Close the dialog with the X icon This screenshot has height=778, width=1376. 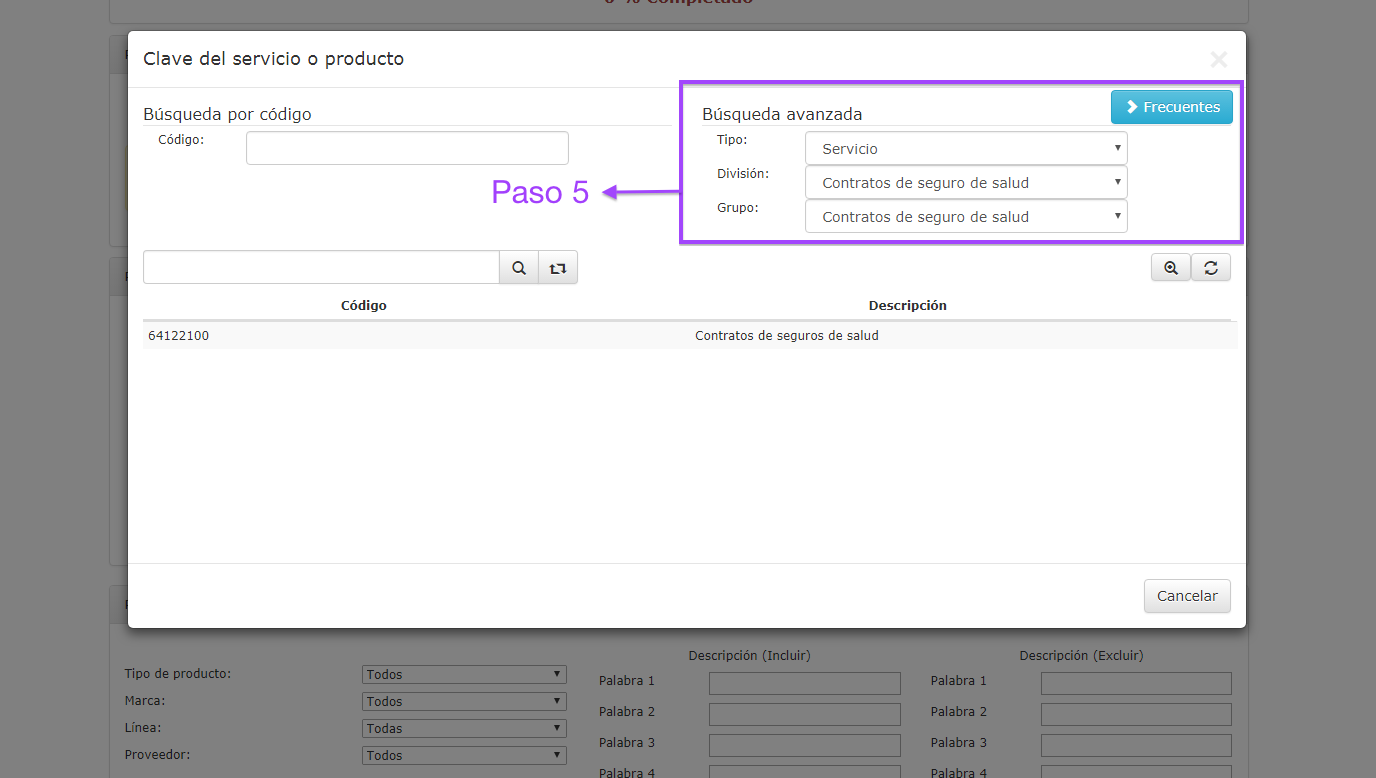(1218, 60)
